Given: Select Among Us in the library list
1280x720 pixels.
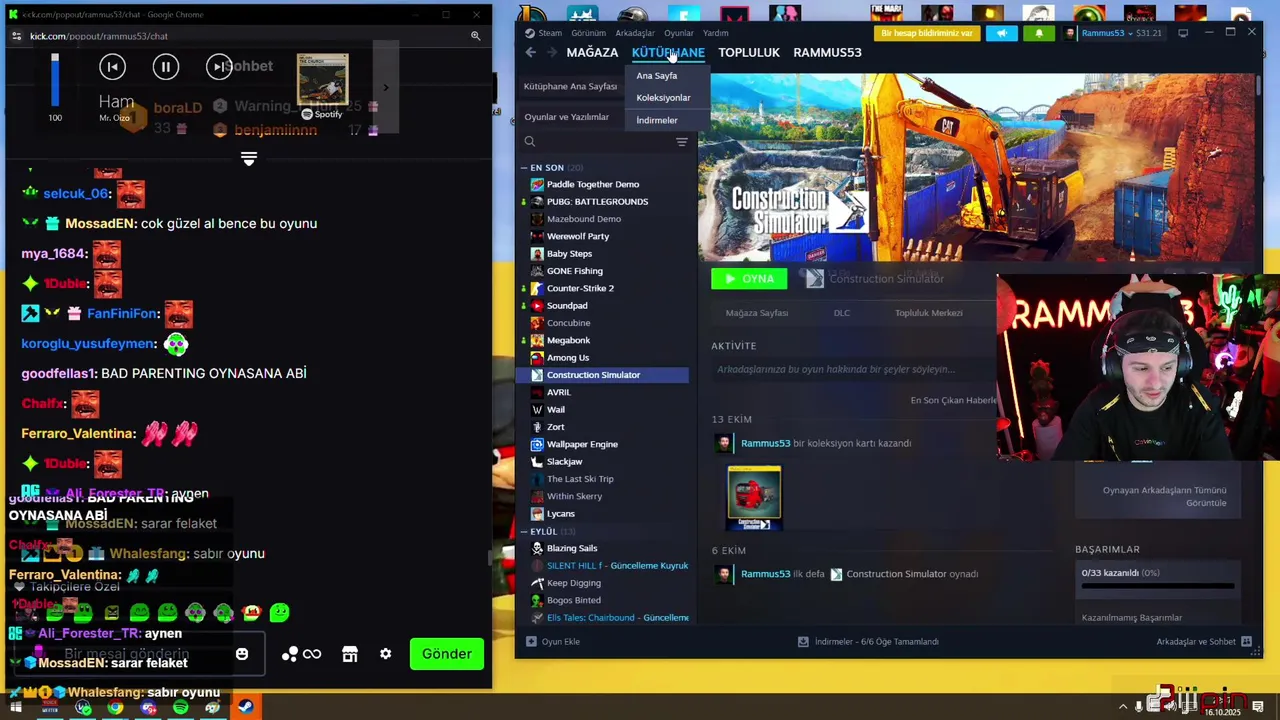Looking at the screenshot, I should click(x=568, y=358).
